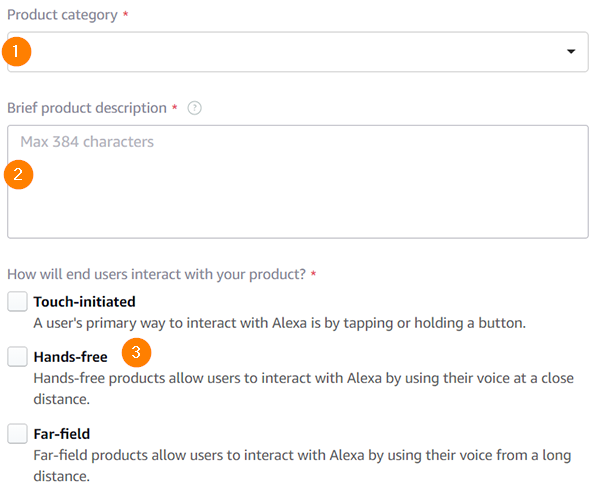Screen dimensions: 600x503
Task: Click the red asterisk next to Product category
Action: [x=125, y=14]
